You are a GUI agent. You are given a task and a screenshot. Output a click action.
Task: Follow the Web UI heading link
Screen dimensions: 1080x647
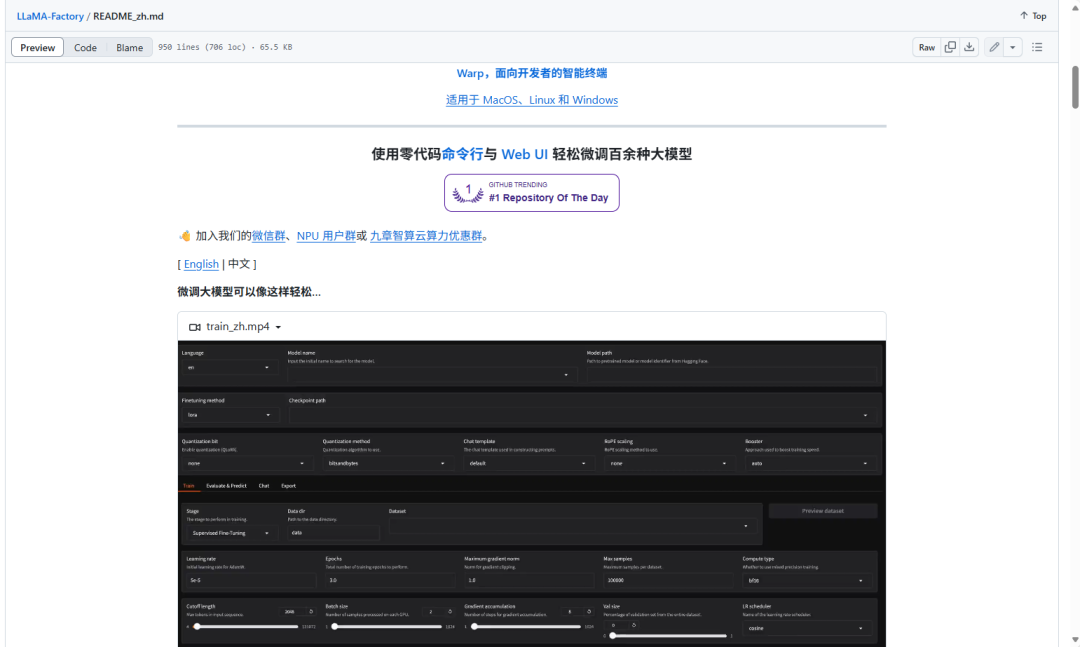tap(524, 154)
